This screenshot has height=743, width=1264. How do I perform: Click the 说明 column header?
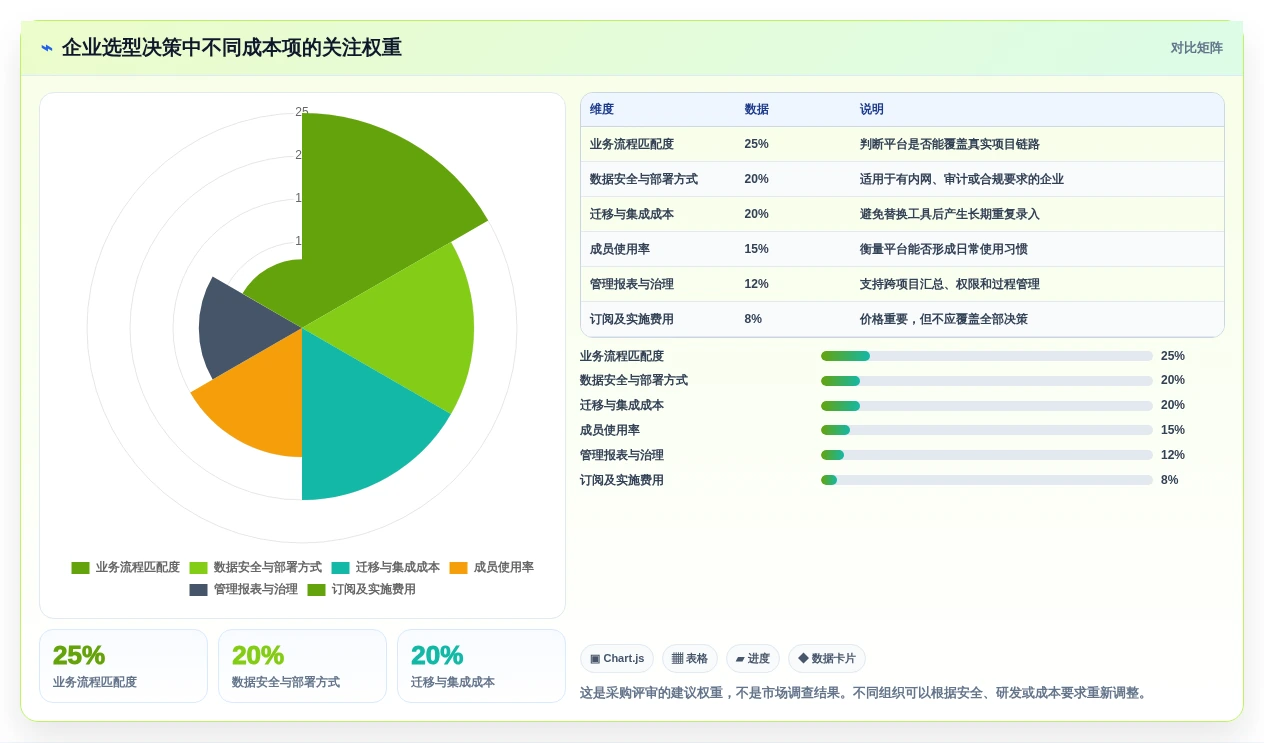coord(872,110)
